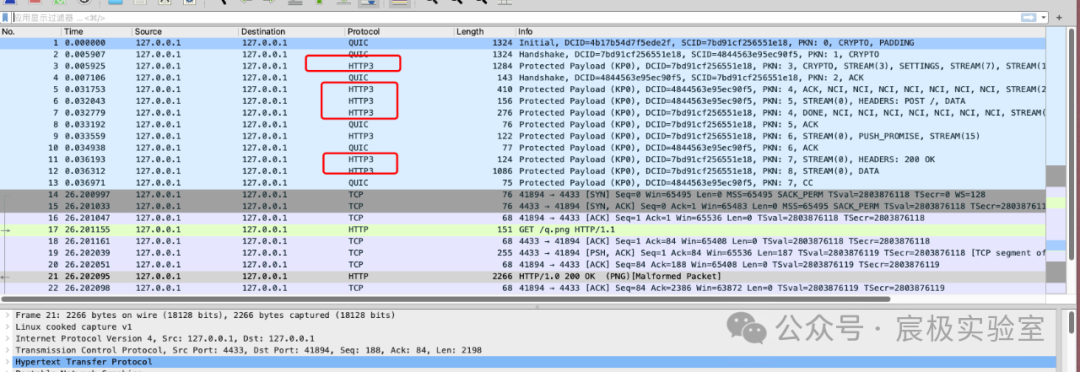Select packet 19 PSH, ACK row
This screenshot has width=1080, height=372.
point(522,254)
